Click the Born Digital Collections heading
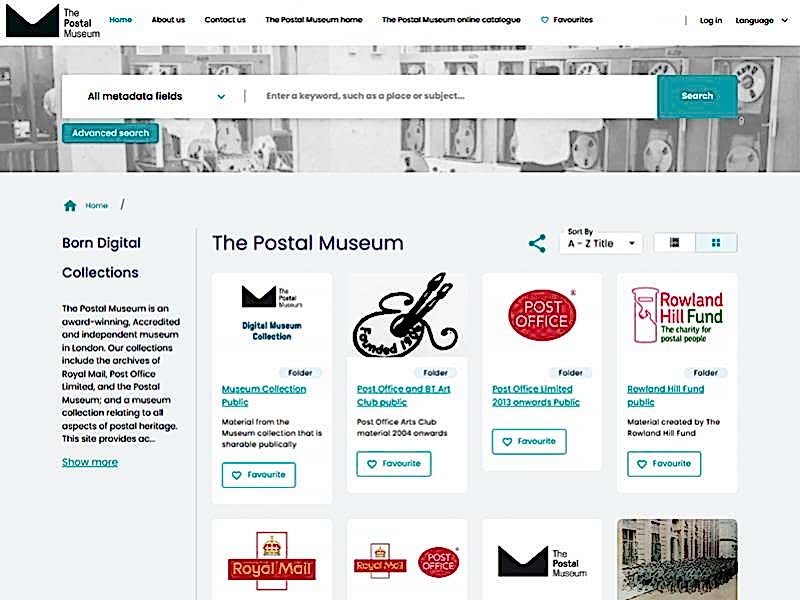The image size is (800, 600). tap(101, 258)
